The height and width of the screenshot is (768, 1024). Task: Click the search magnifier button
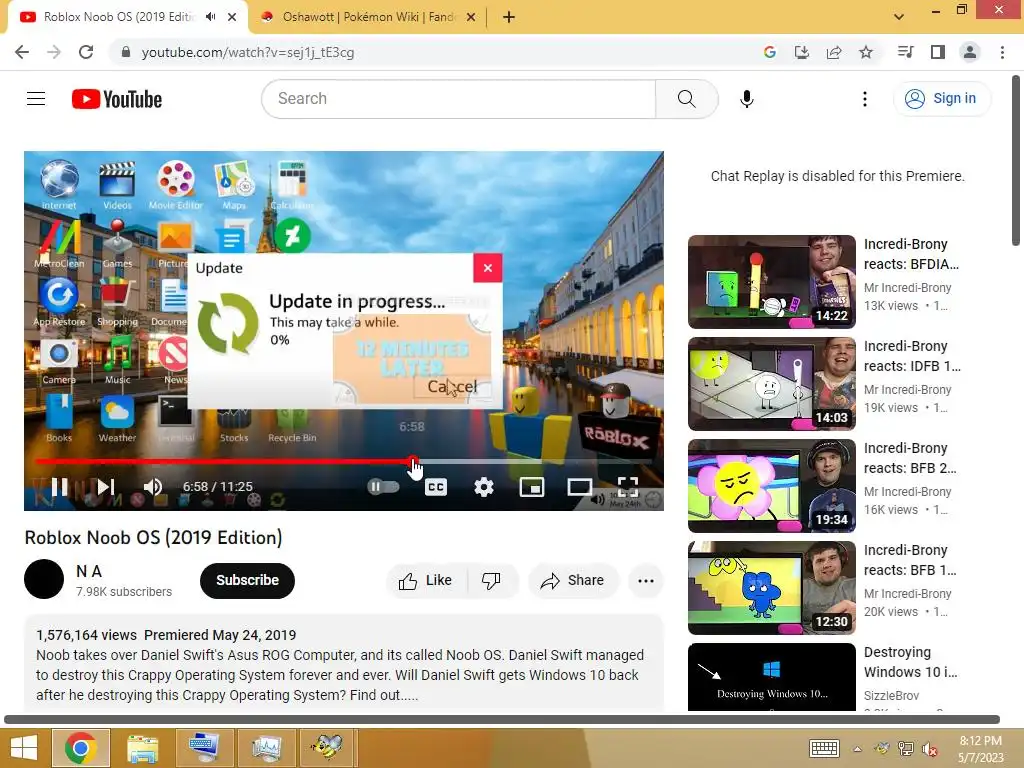pyautogui.click(x=686, y=99)
